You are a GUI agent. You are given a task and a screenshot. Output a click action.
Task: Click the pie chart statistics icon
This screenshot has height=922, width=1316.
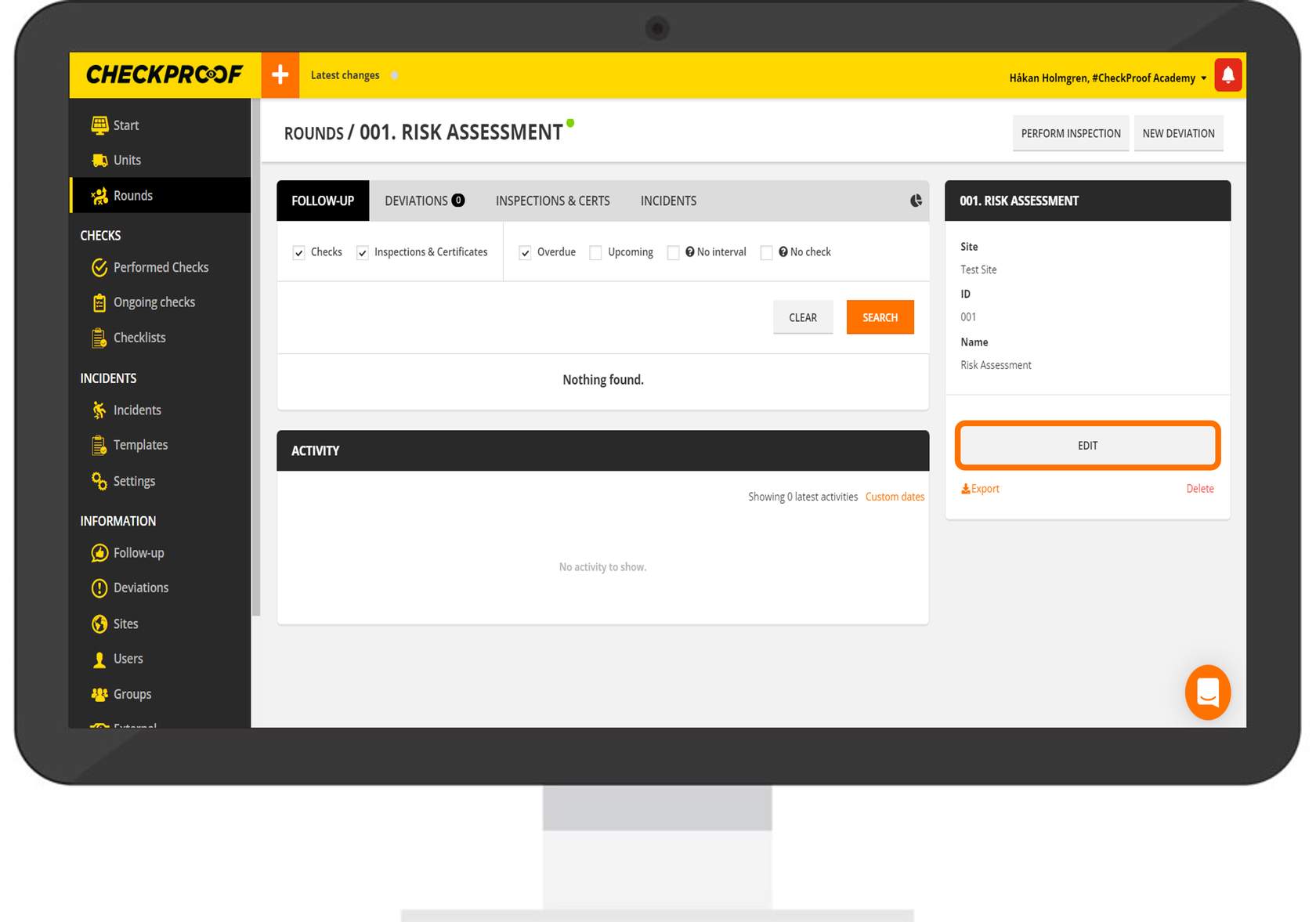coord(916,201)
